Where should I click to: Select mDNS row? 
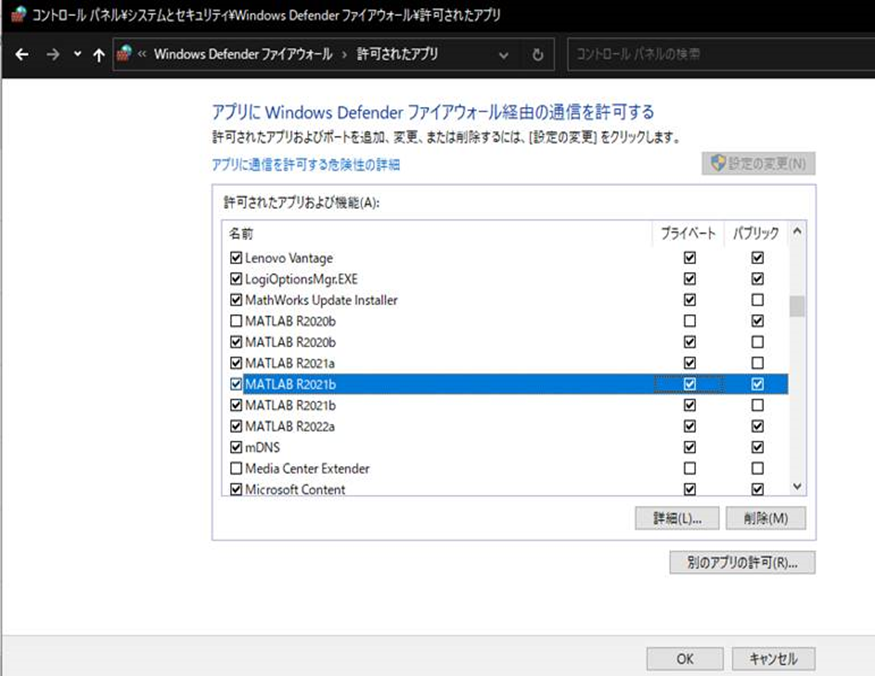point(505,447)
